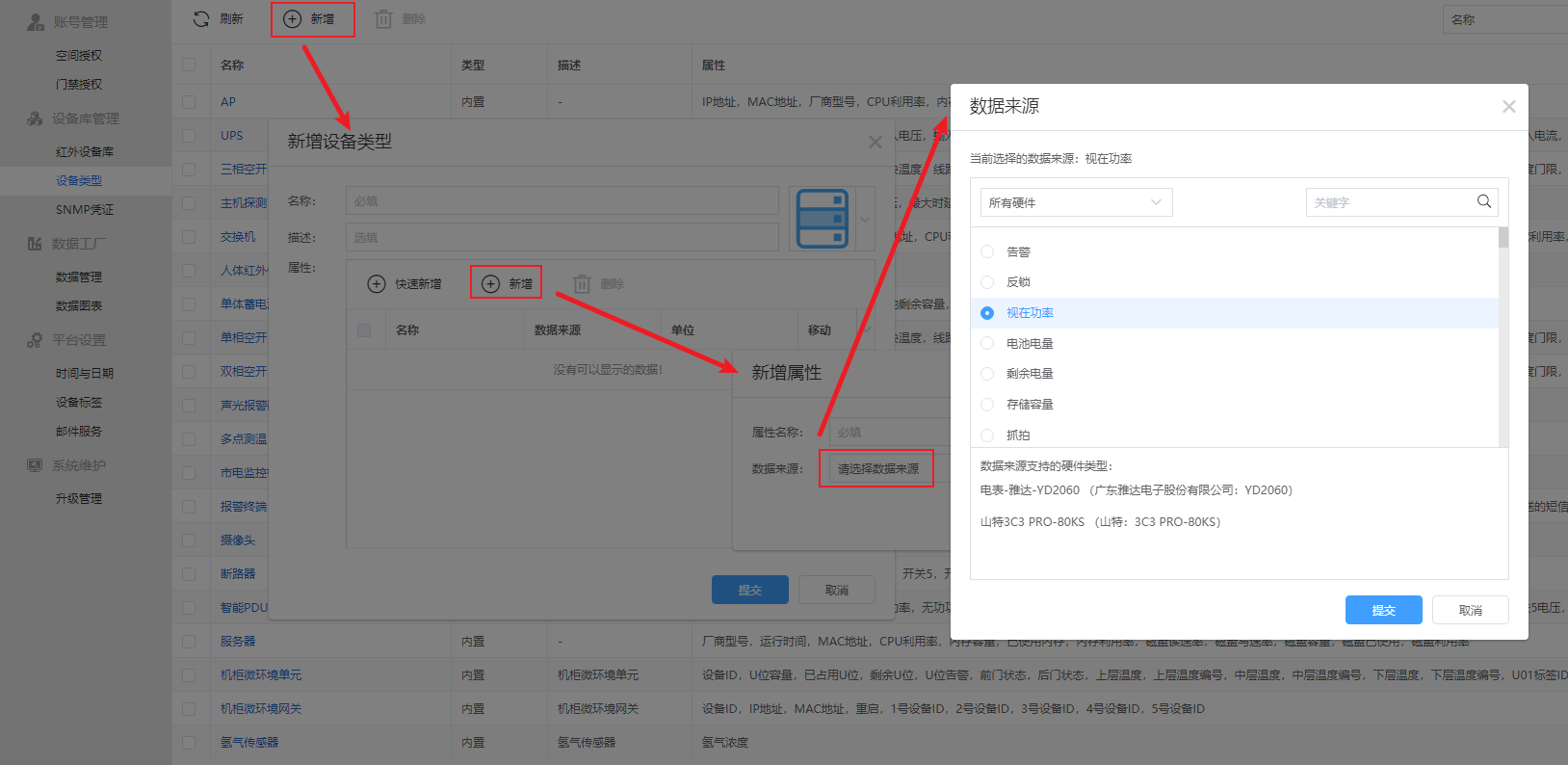Image resolution: width=1568 pixels, height=765 pixels.
Task: Open 红外设备库 in the sidebar
Action: [85, 152]
